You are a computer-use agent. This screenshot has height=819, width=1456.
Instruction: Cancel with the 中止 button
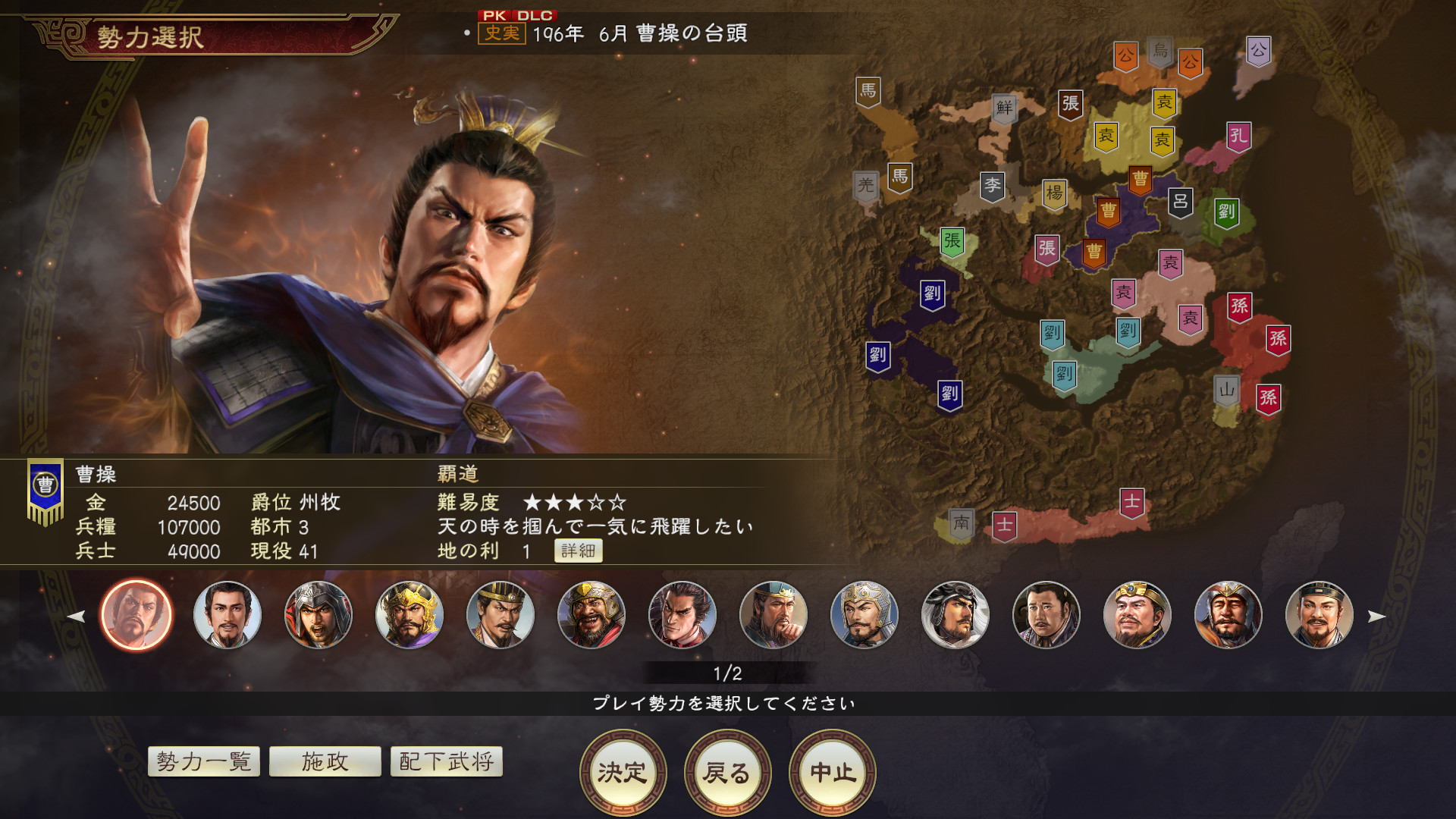point(833,773)
